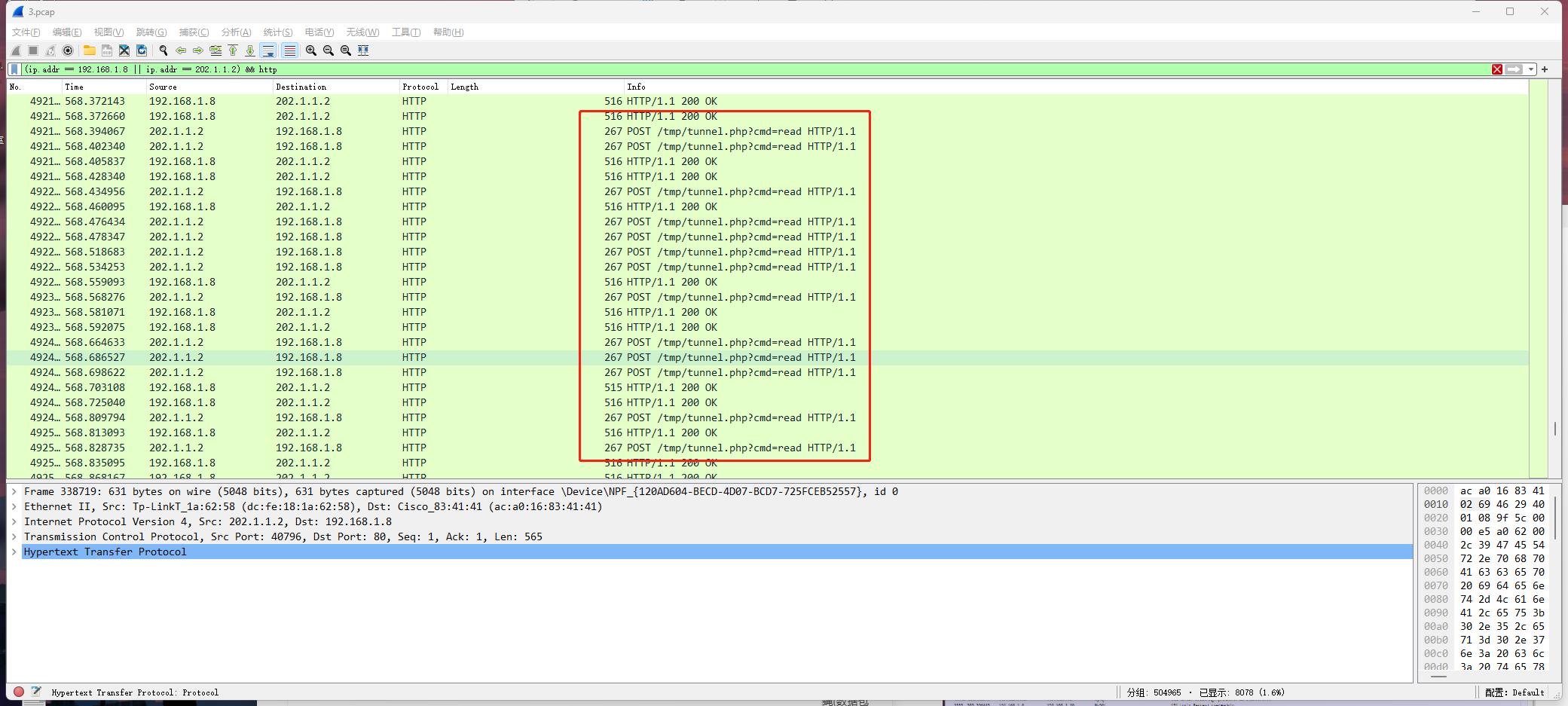Jump to the last packet icon

(250, 50)
